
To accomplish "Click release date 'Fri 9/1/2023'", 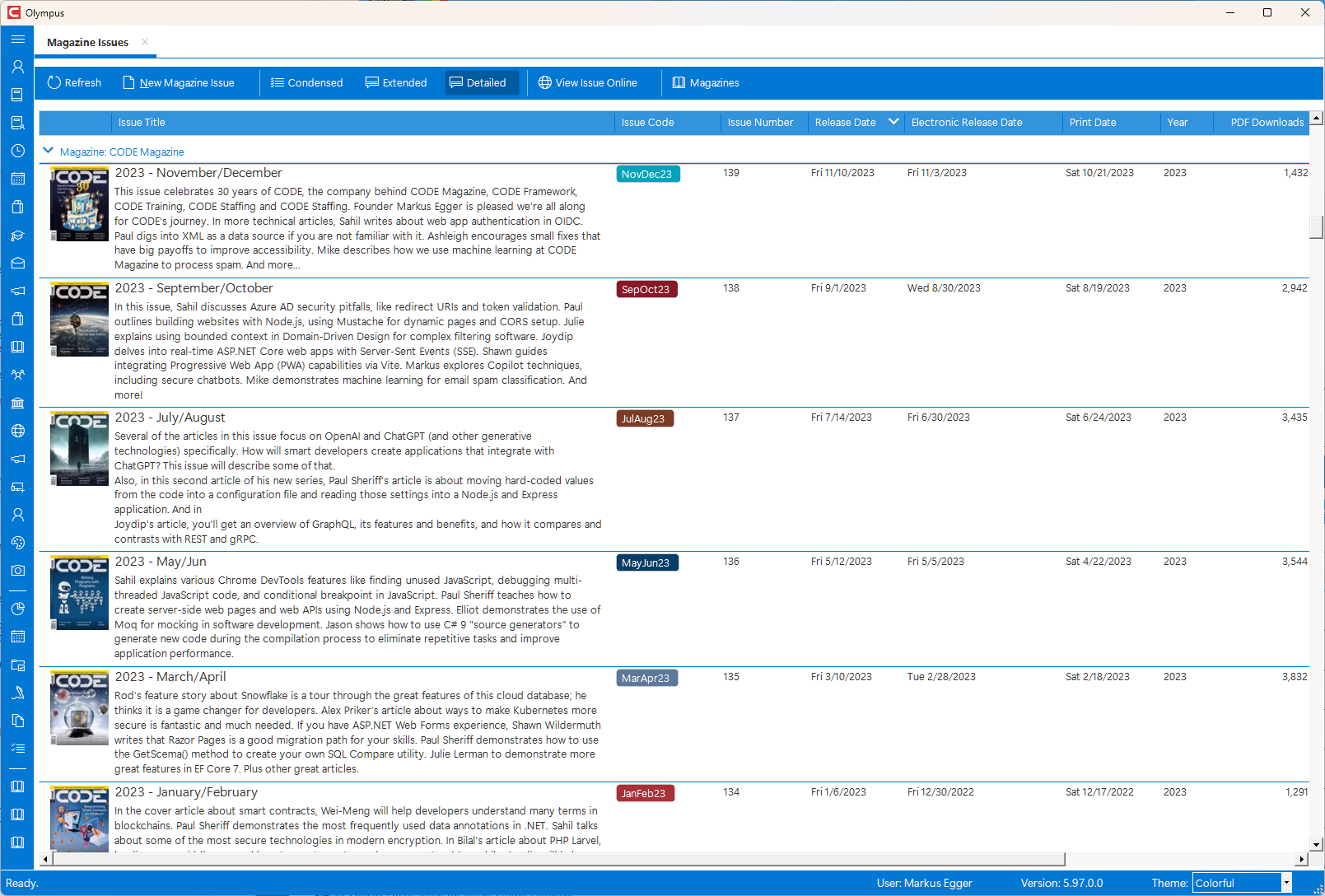I will (x=838, y=288).
